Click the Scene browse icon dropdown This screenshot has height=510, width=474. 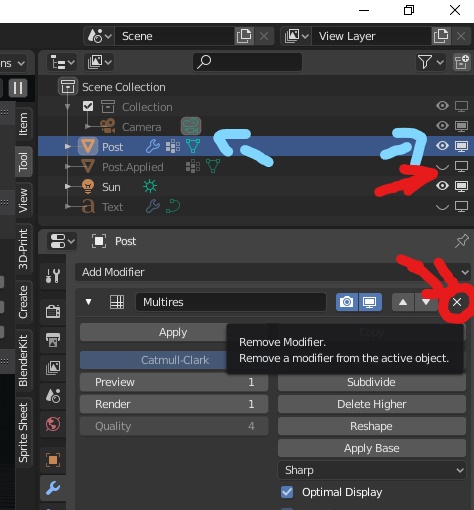click(x=99, y=36)
